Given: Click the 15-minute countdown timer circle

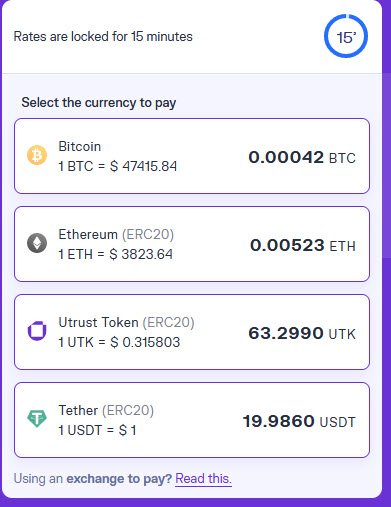Looking at the screenshot, I should point(346,36).
